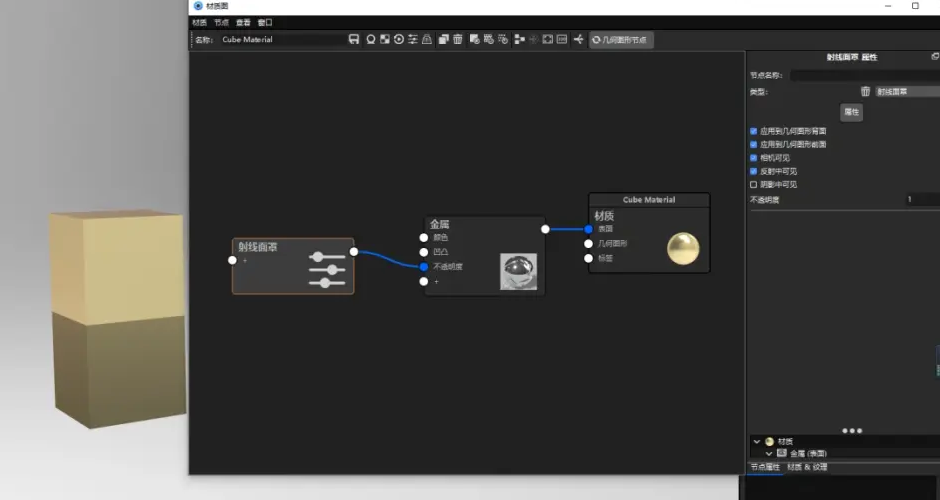Switch to the 节点属性 tab
Screen dimensions: 940x500
(x=766, y=467)
